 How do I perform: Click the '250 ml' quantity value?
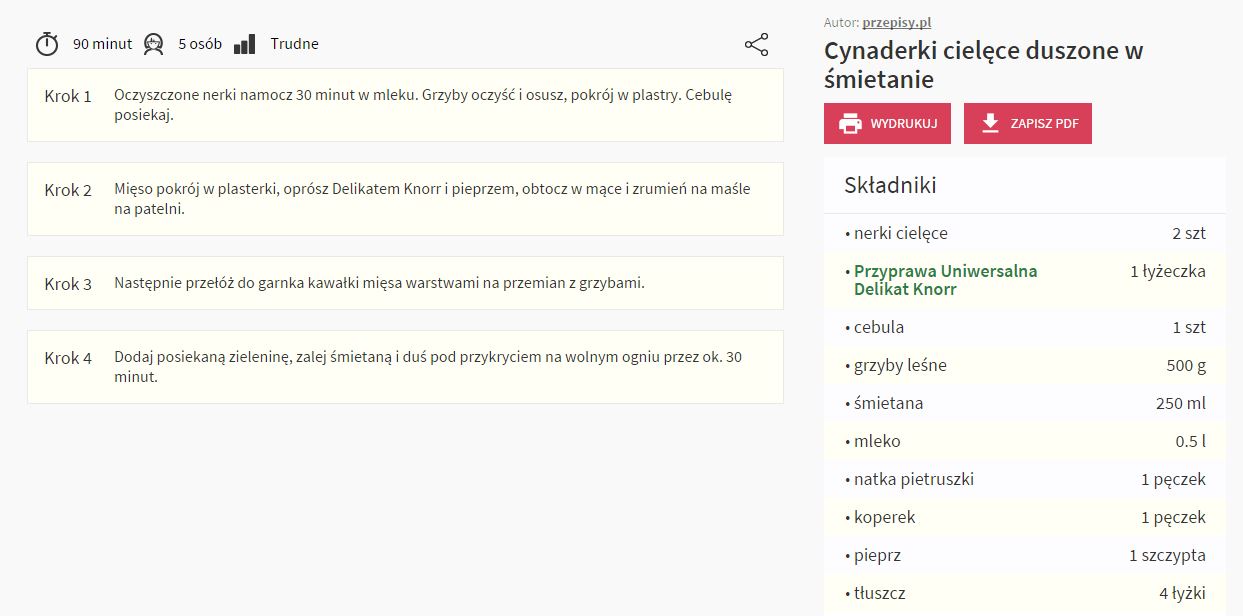click(x=1181, y=403)
